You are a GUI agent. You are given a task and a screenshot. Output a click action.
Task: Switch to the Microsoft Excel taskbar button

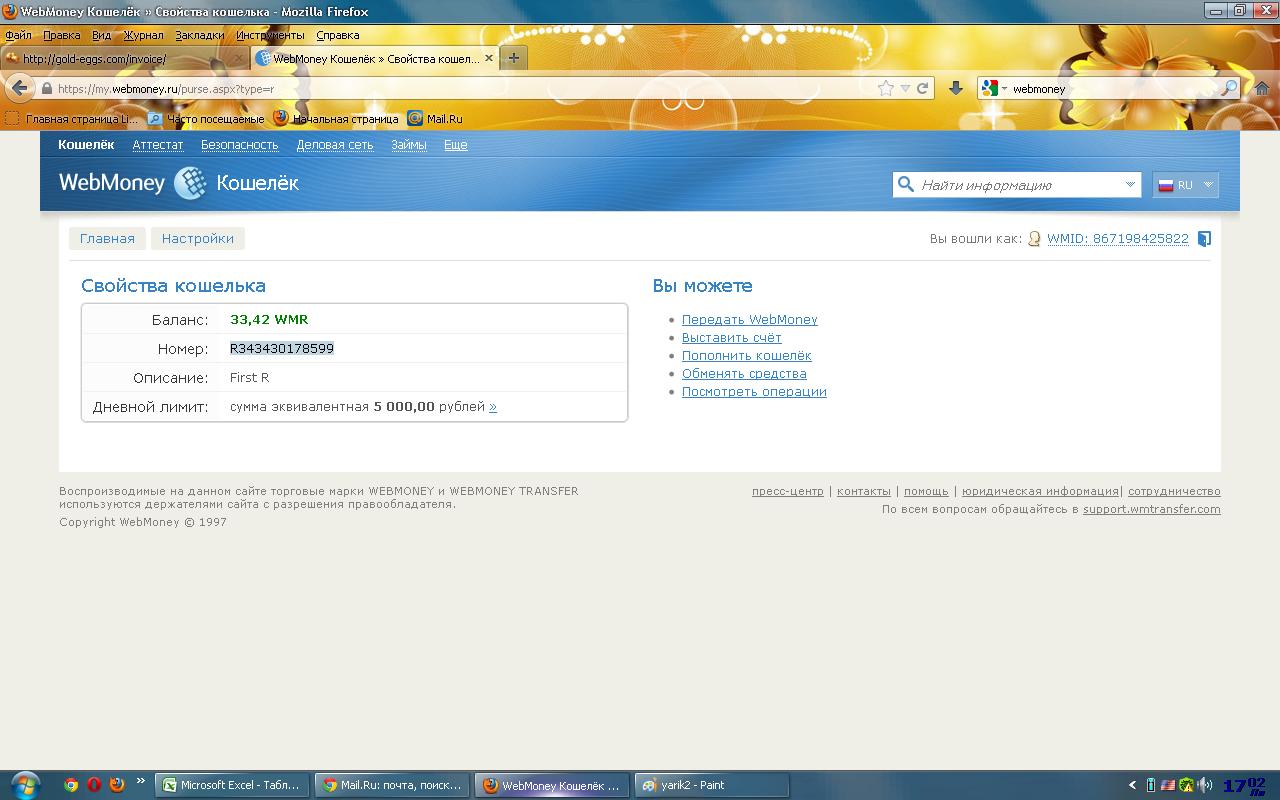click(x=231, y=785)
